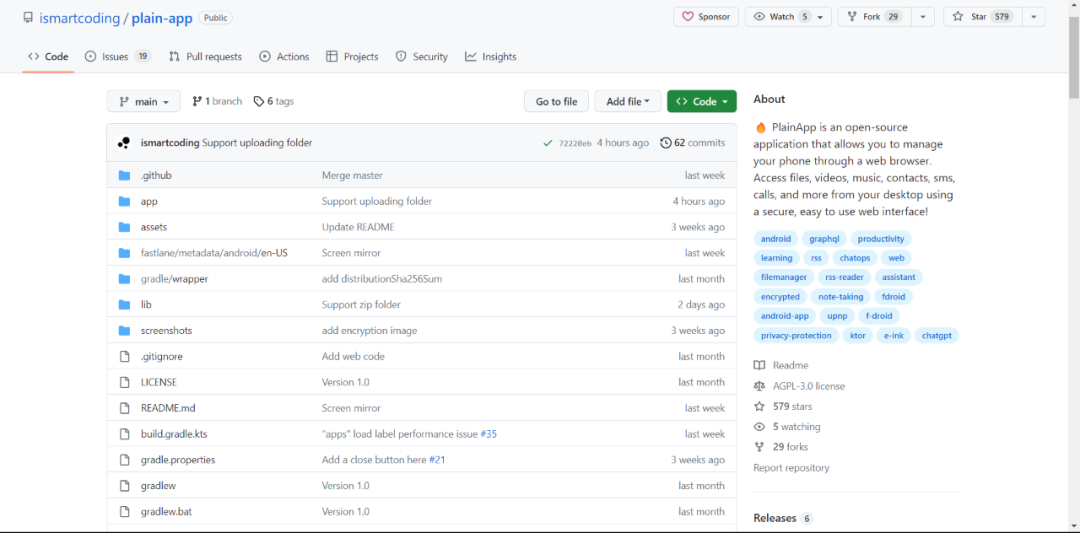
Task: Click the file icon for gradlew.bat
Action: tap(124, 512)
